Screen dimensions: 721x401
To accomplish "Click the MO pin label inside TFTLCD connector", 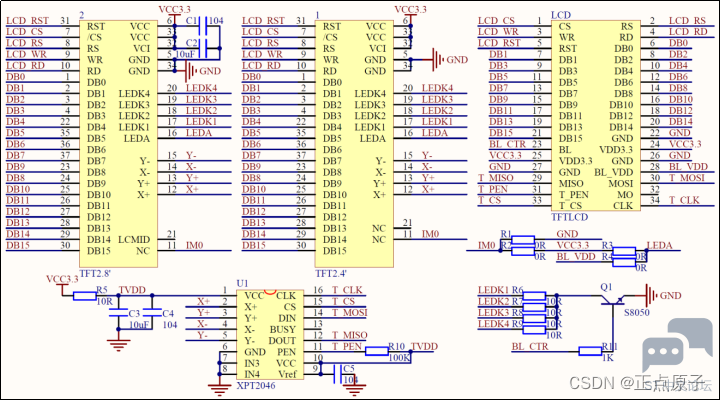I will (625, 195).
